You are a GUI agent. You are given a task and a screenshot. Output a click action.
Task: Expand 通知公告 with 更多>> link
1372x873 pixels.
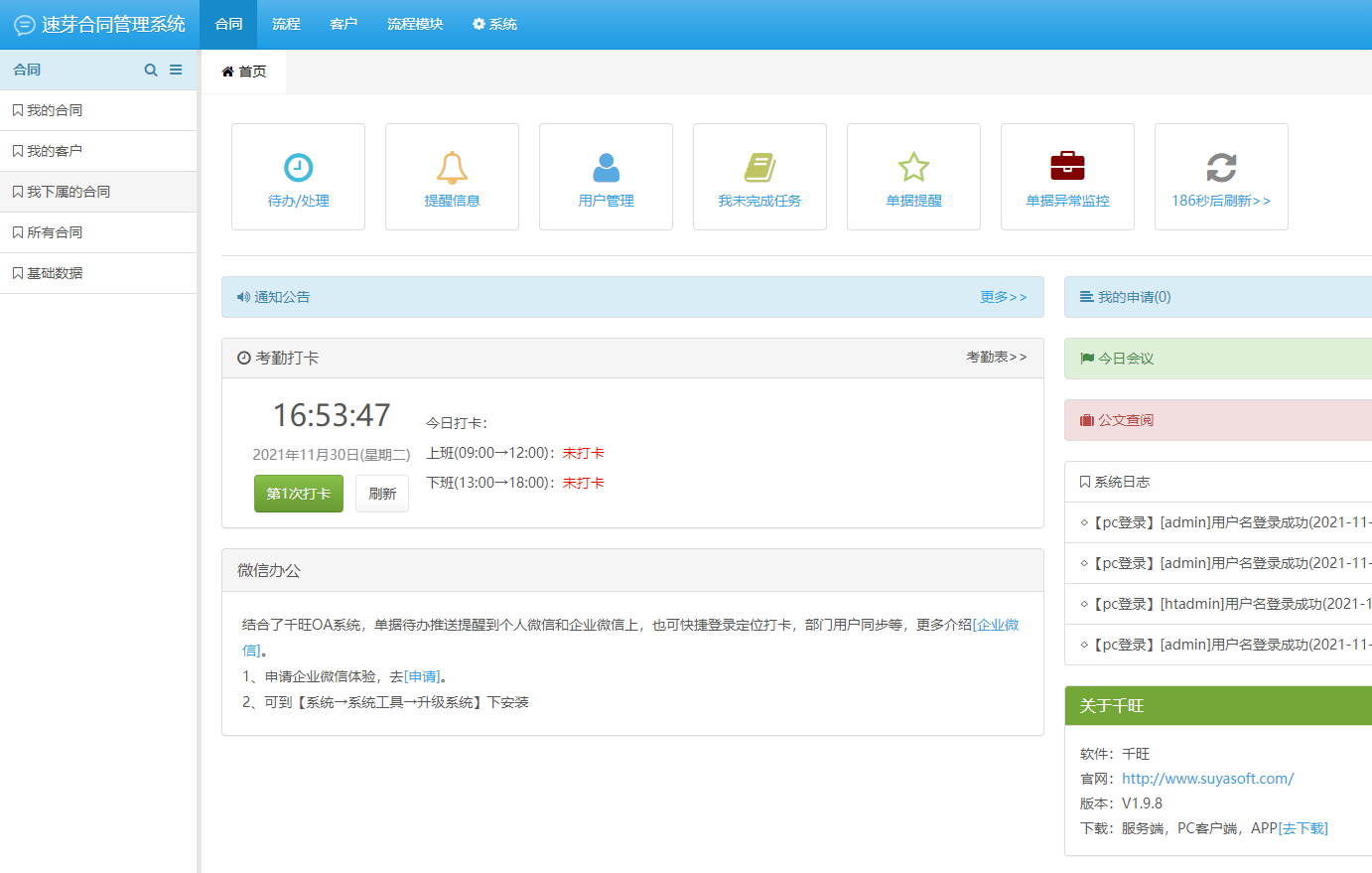[x=1003, y=297]
